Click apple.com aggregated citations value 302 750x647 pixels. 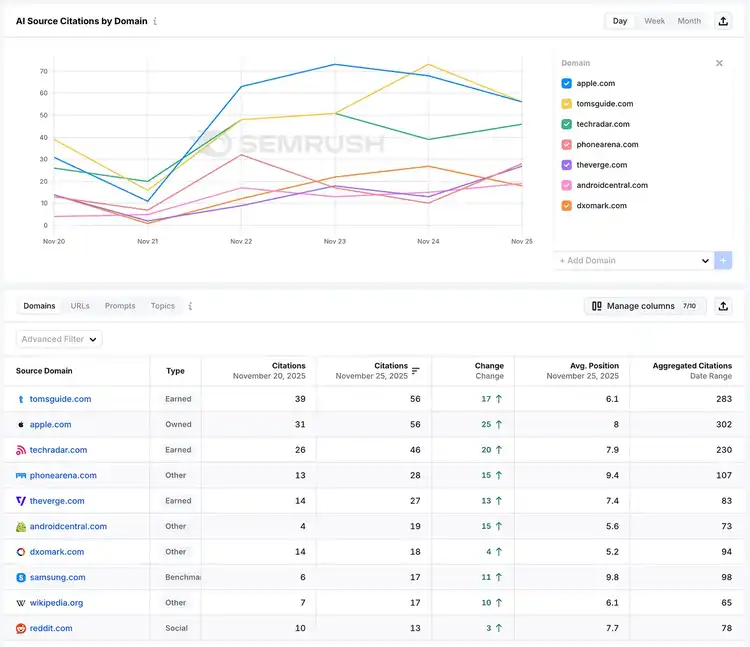tap(724, 424)
